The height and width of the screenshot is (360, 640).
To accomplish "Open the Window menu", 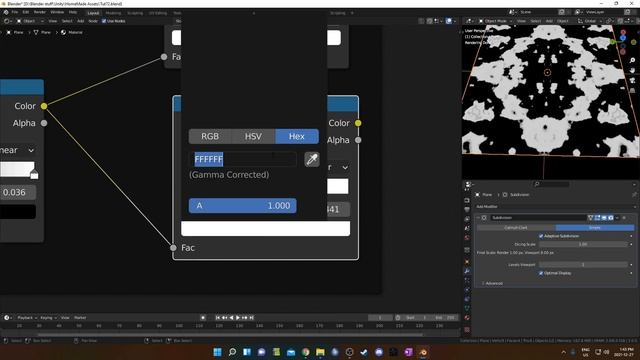I will point(57,12).
